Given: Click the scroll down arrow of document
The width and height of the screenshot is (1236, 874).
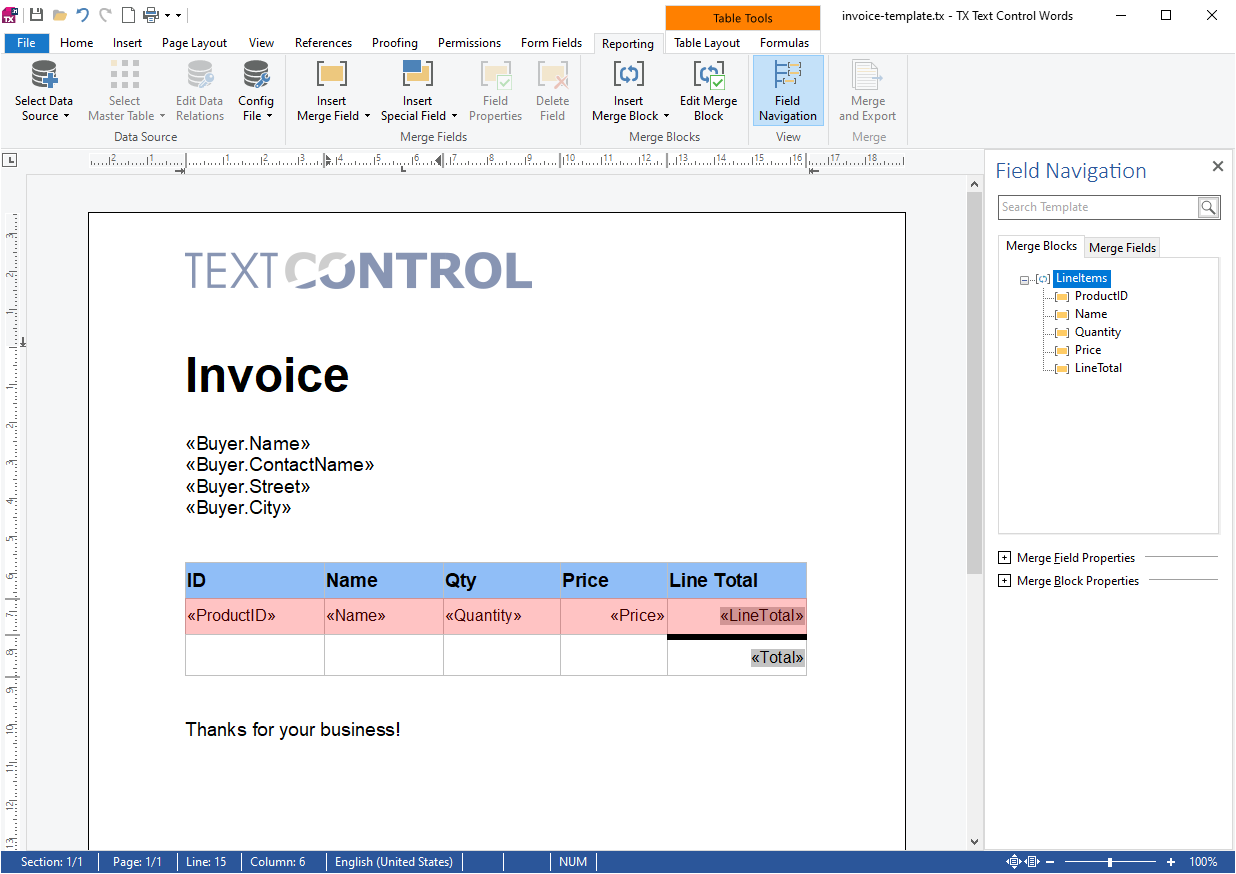Looking at the screenshot, I should [975, 842].
